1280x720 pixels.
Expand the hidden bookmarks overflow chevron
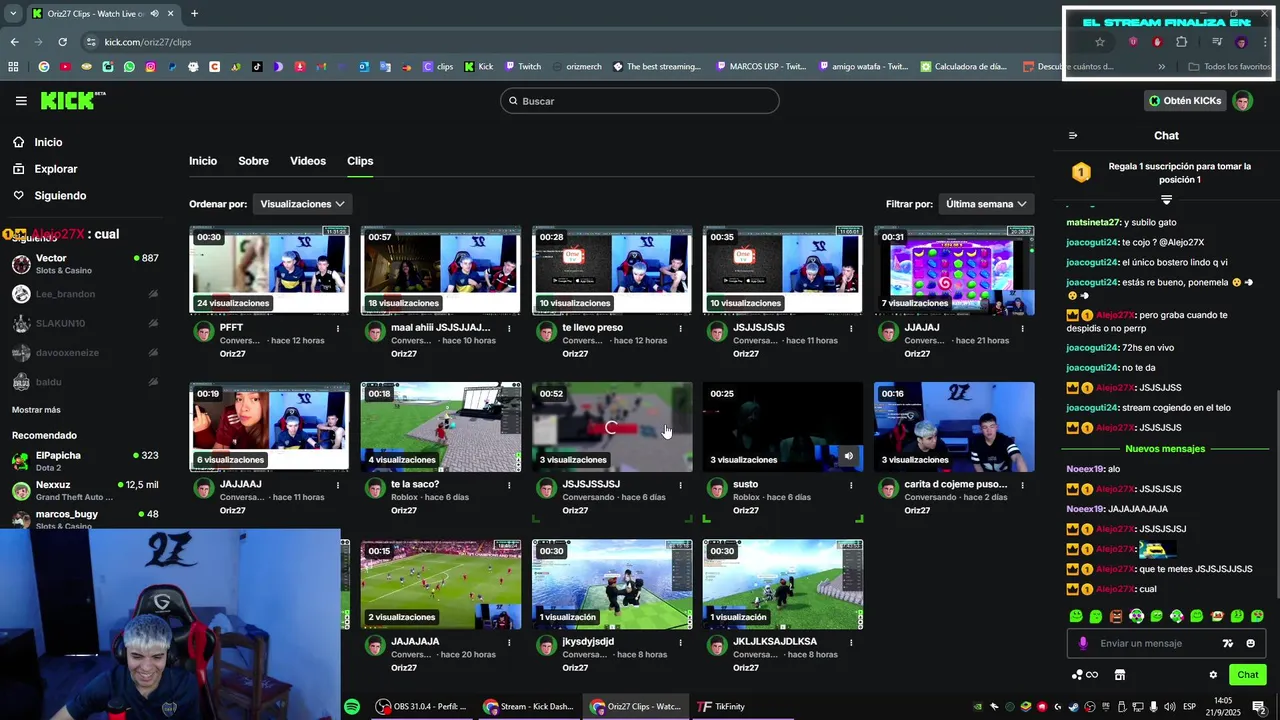[1161, 67]
